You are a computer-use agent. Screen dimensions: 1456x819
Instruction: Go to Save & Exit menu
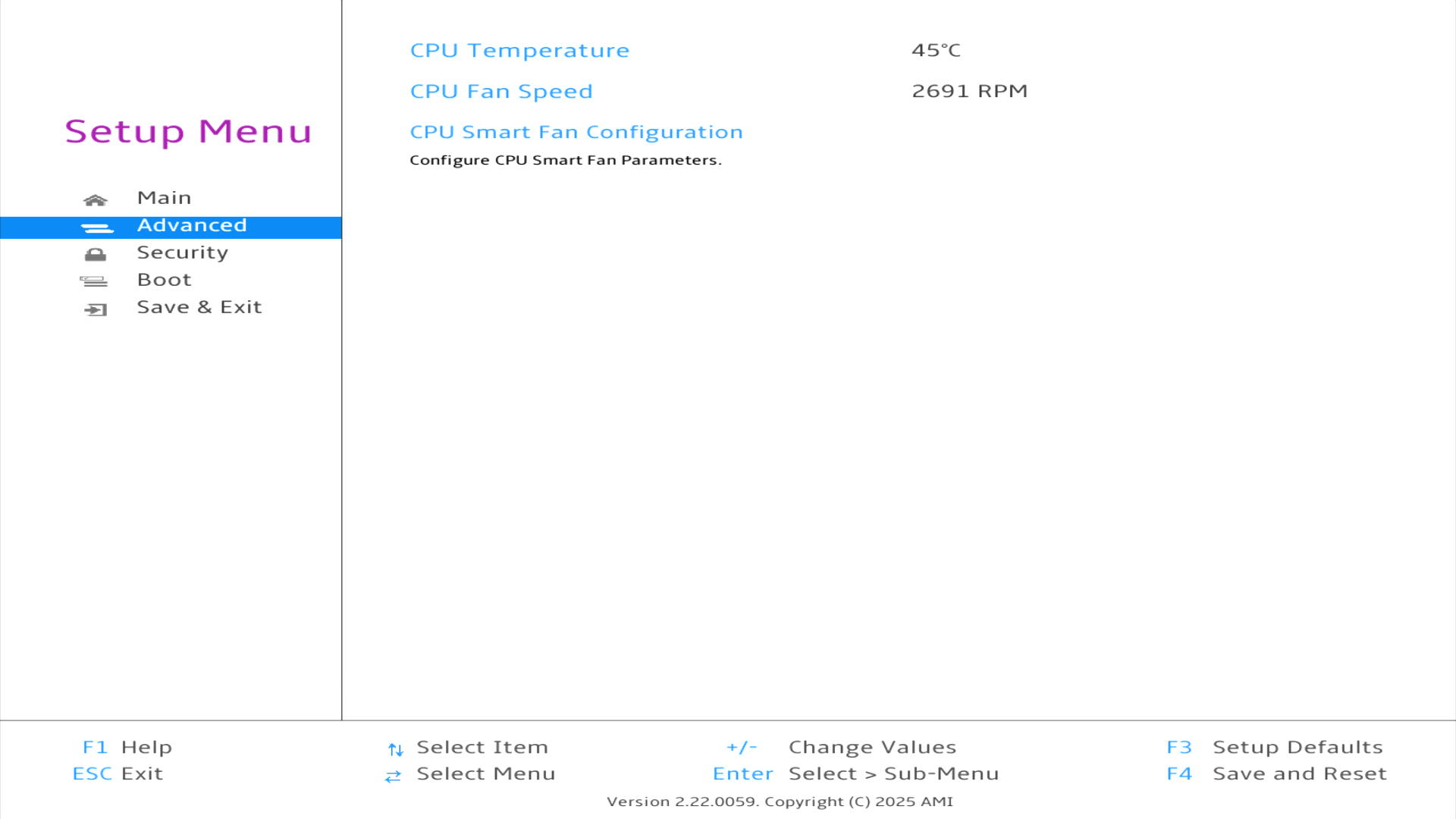click(x=199, y=307)
